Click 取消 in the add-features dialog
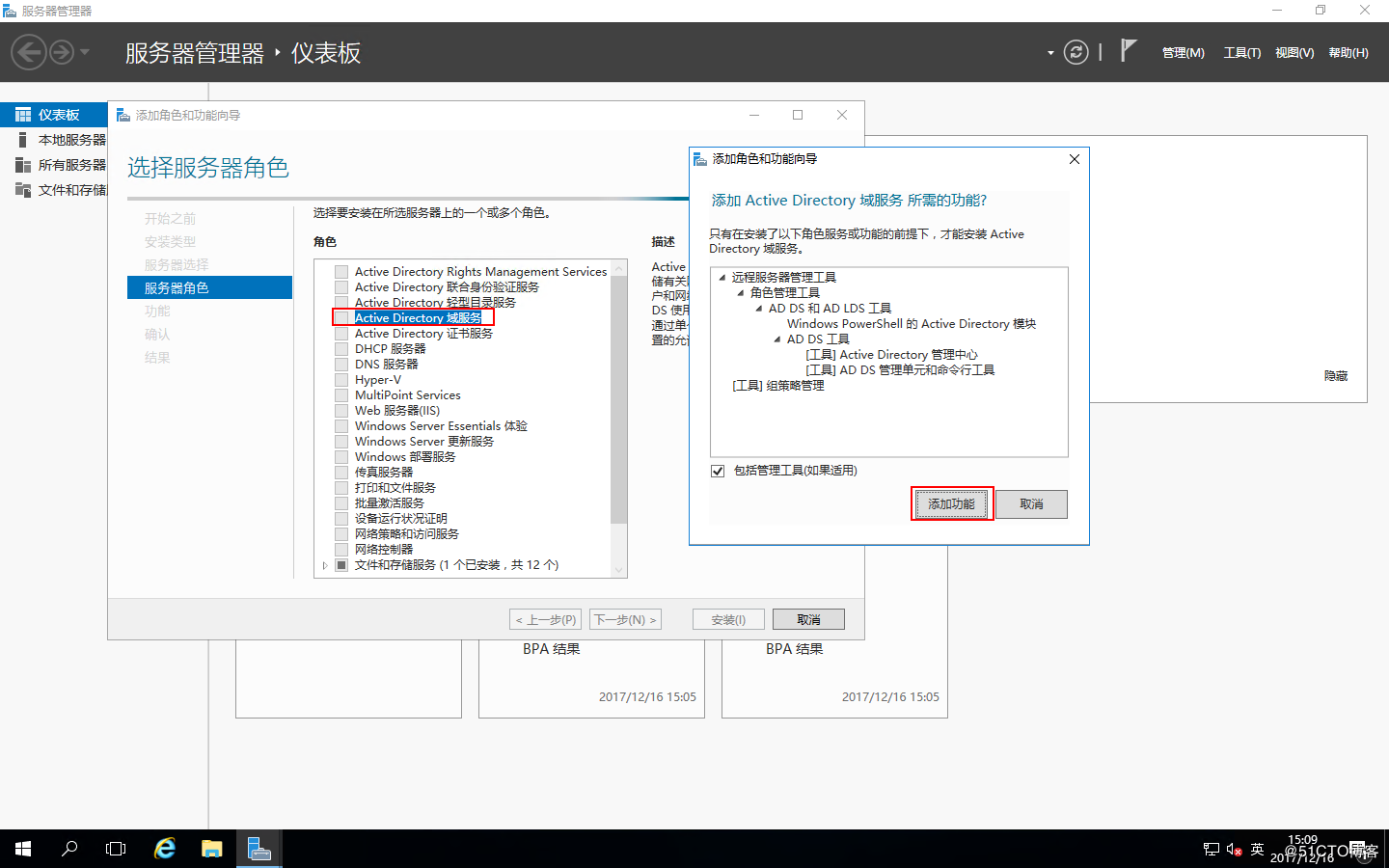The width and height of the screenshot is (1389, 868). [x=1031, y=504]
